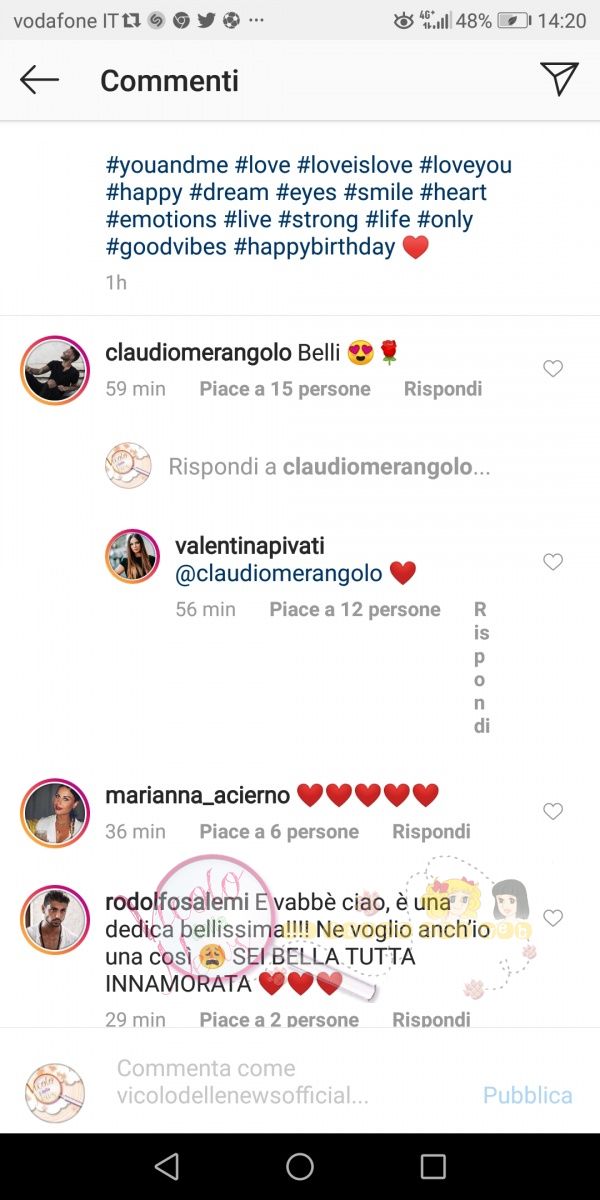Viewport: 600px width, 1200px height.
Task: Open the direct message paper plane icon
Action: click(559, 79)
